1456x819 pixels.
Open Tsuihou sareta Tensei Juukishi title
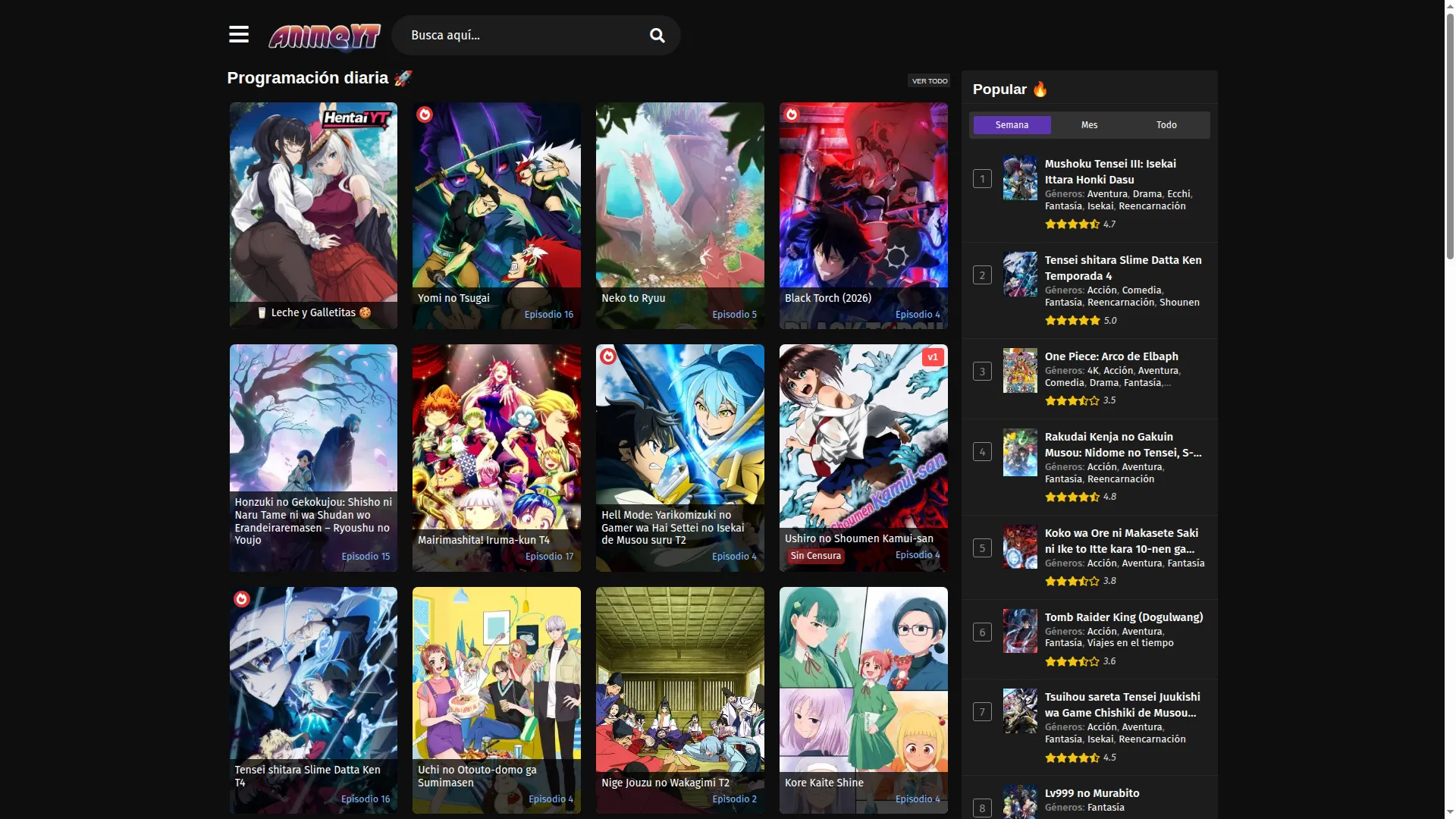(x=1122, y=704)
